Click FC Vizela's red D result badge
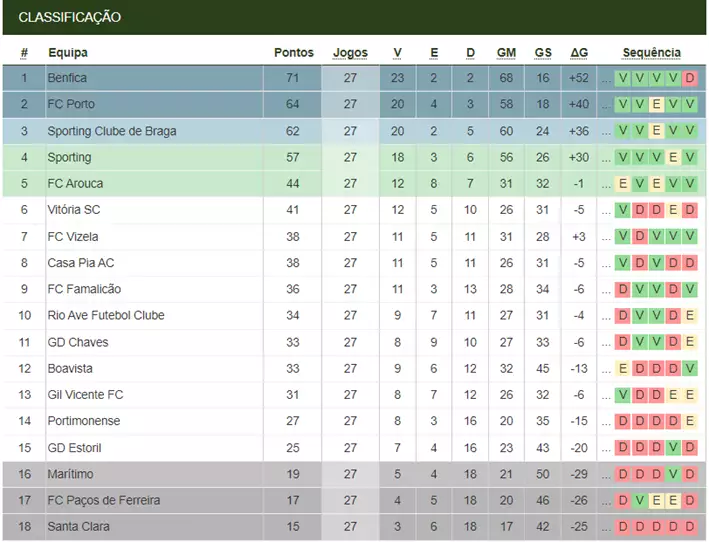 [x=639, y=236]
